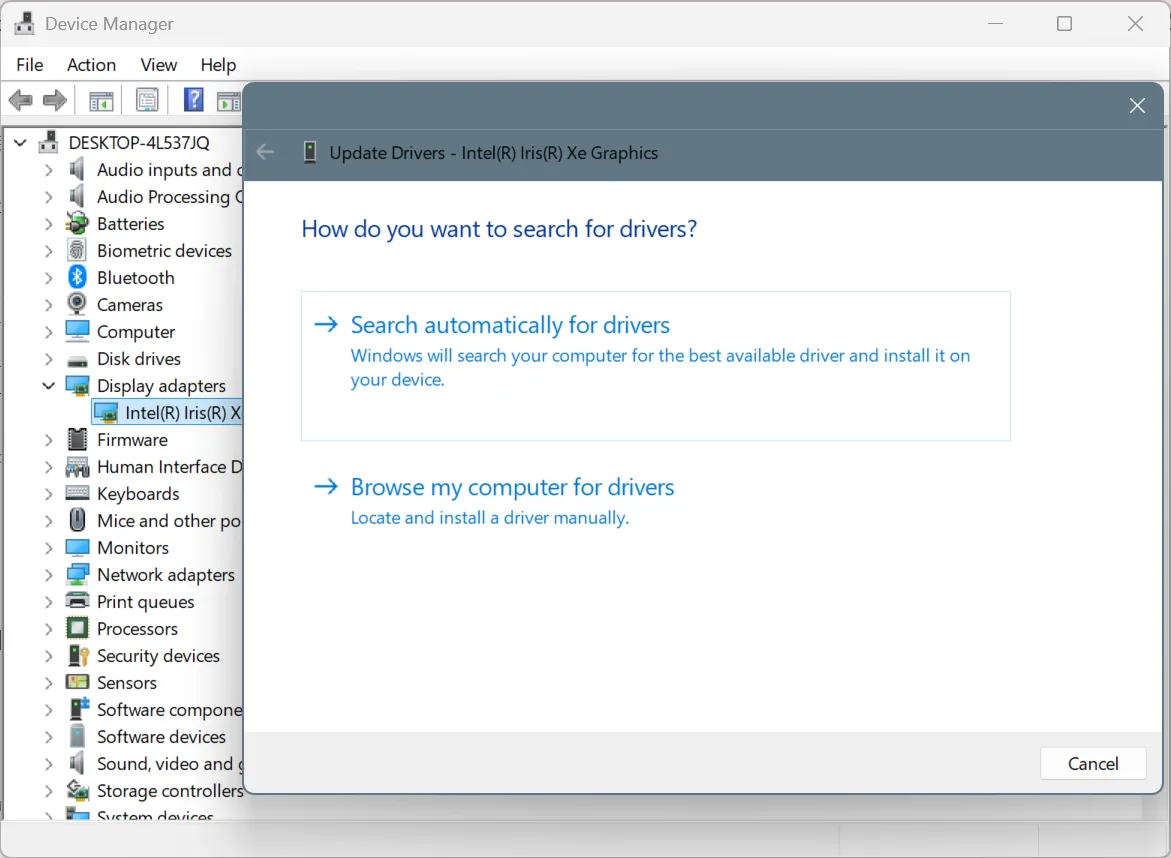
Task: Click the Keyboards icon
Action: (x=77, y=493)
